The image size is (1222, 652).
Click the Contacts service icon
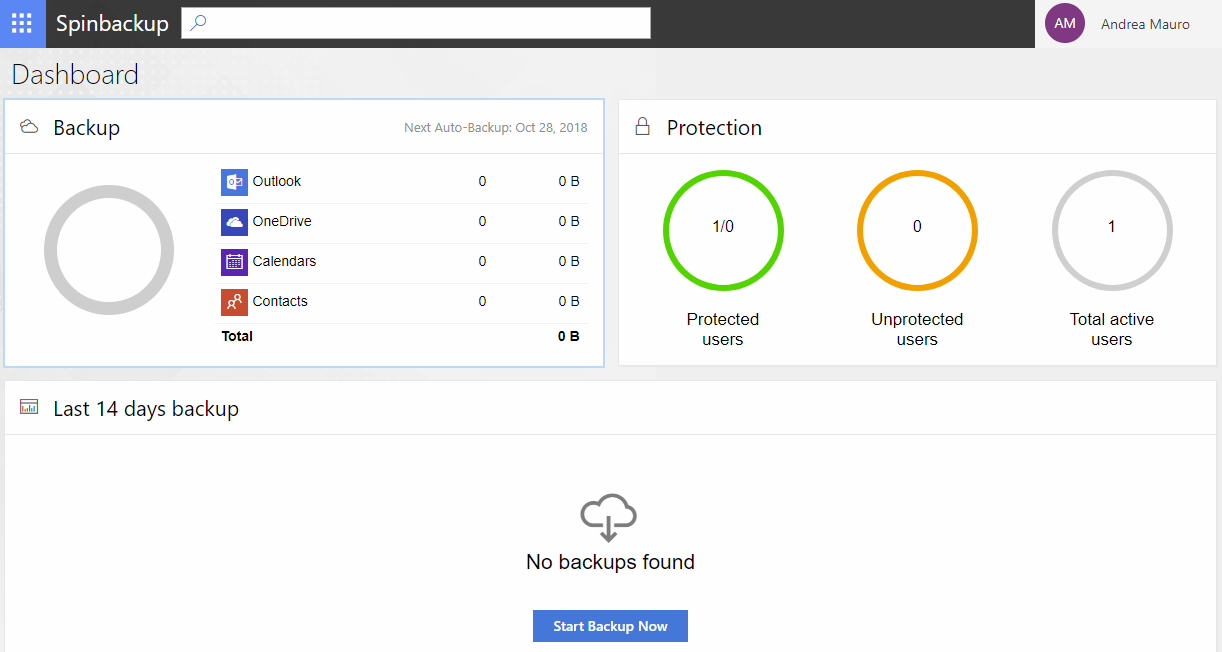pos(234,302)
